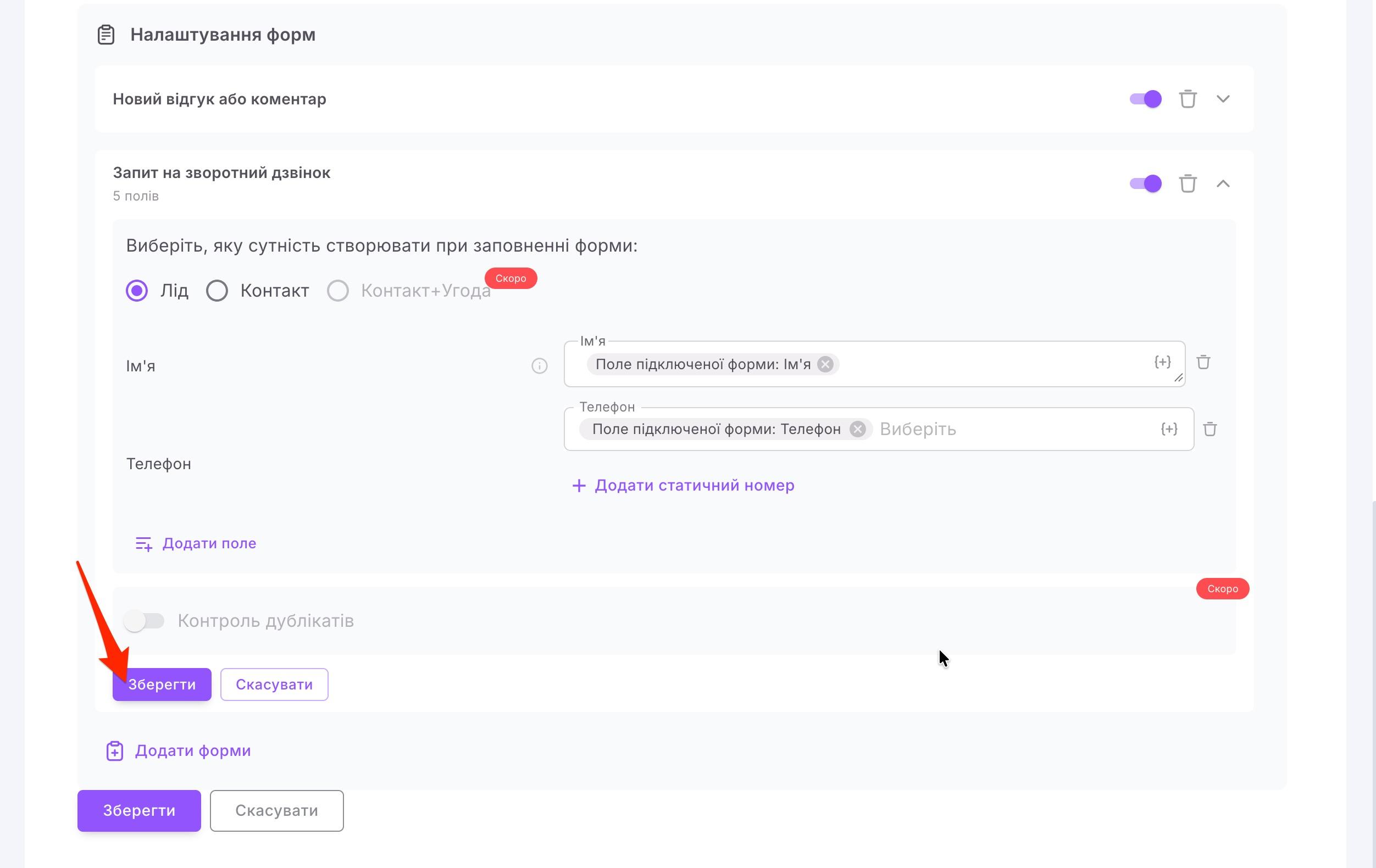1376x868 pixels.
Task: Select the Контакт radio option
Action: [217, 290]
